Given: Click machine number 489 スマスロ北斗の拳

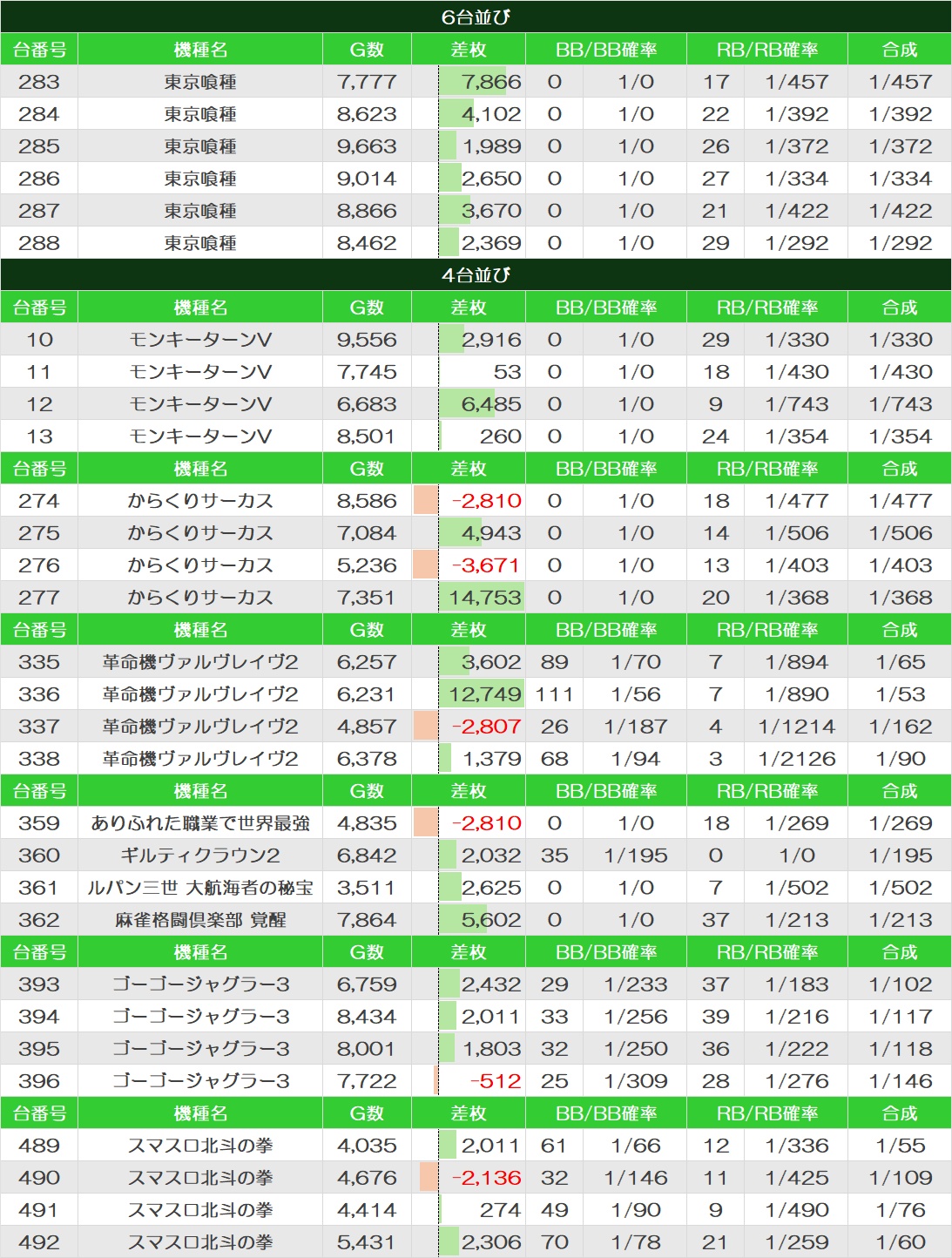Looking at the screenshot, I should pyautogui.click(x=39, y=1146).
